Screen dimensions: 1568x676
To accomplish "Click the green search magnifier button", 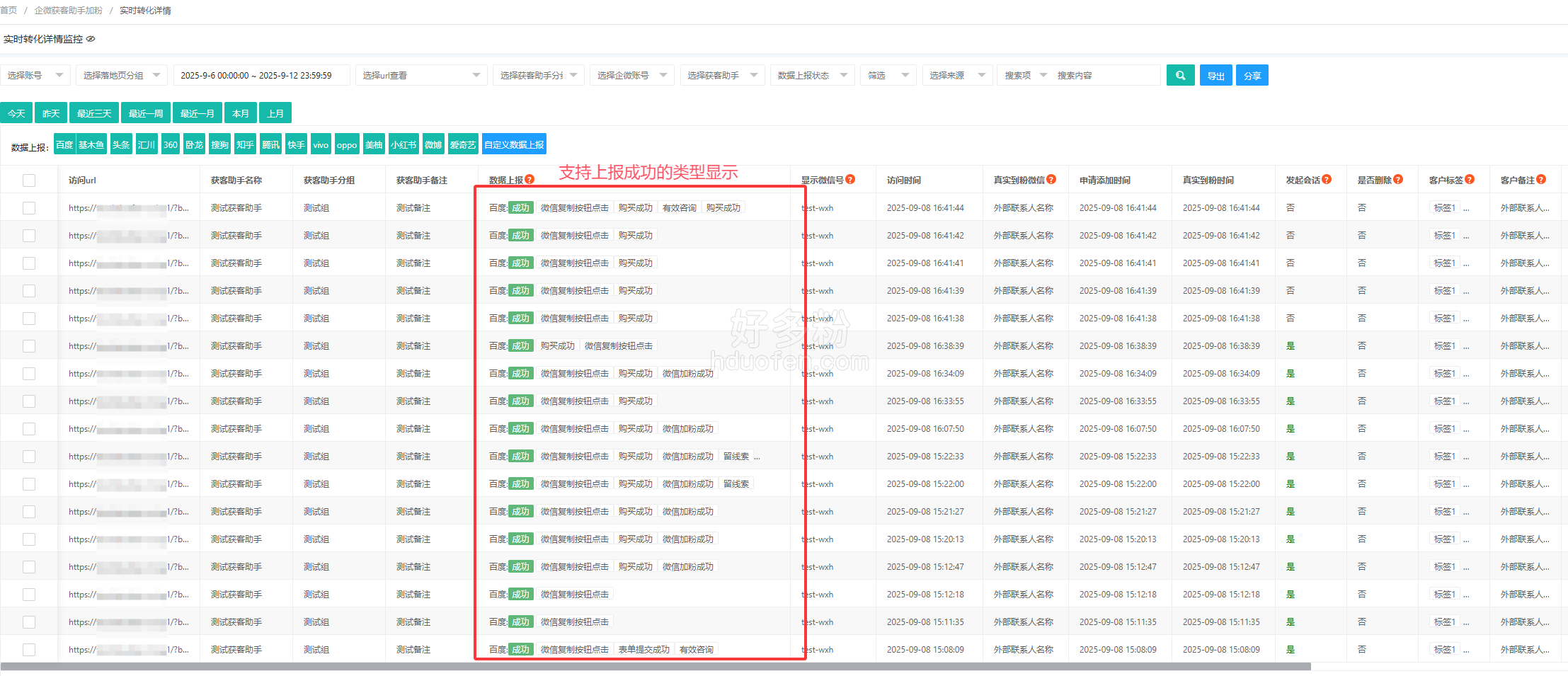I will click(1180, 75).
